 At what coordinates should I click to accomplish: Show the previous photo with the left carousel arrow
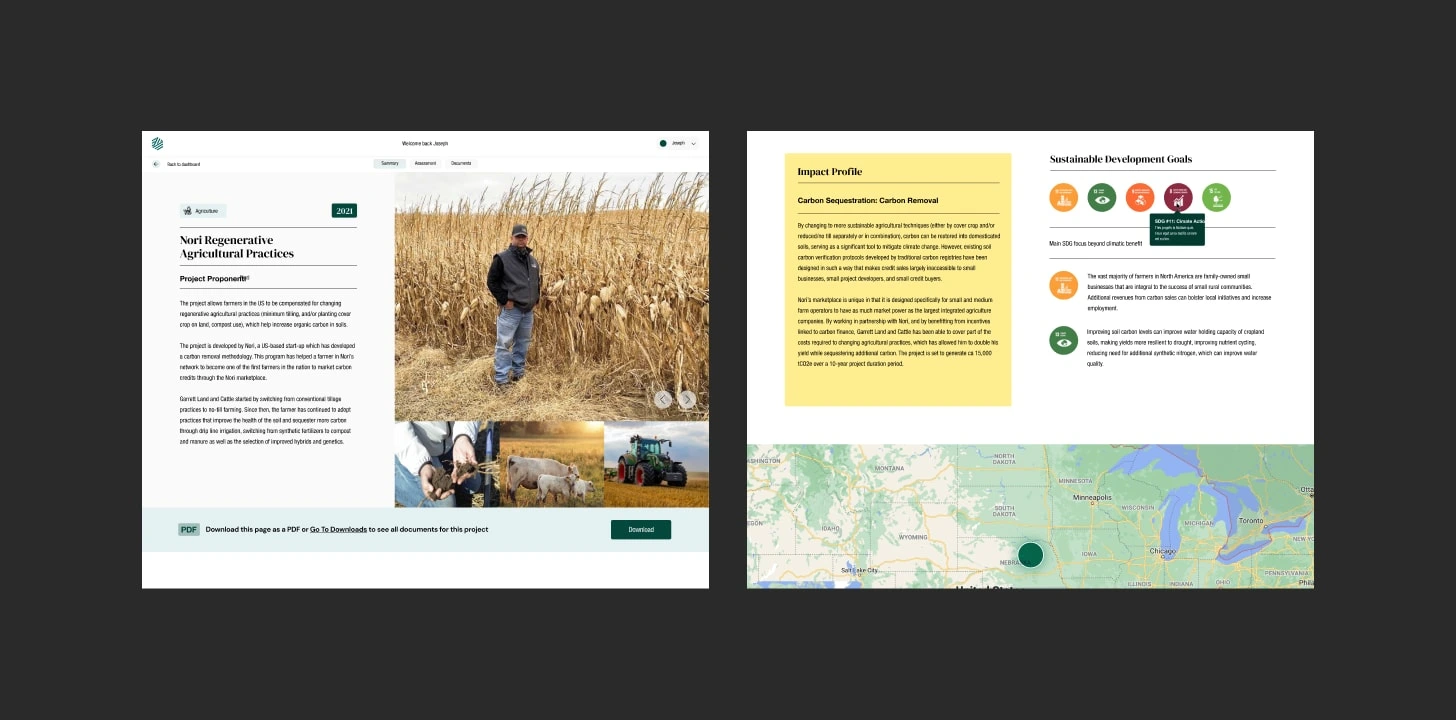click(x=663, y=399)
